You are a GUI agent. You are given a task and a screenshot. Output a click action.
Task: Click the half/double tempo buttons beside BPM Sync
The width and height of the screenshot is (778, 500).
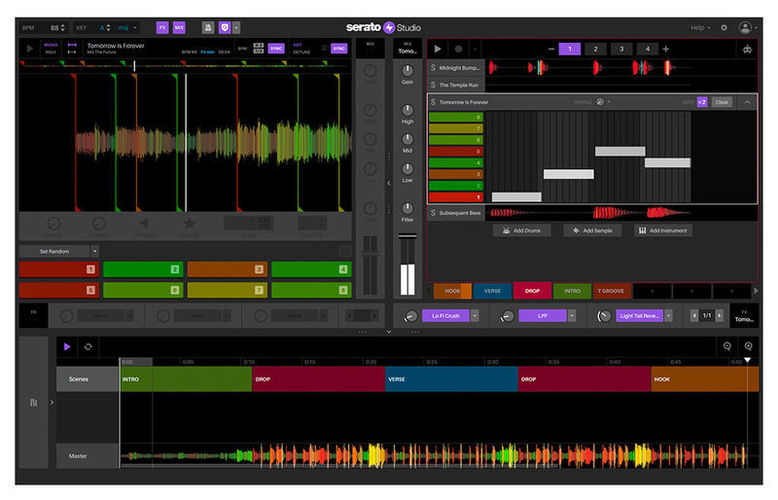point(259,48)
